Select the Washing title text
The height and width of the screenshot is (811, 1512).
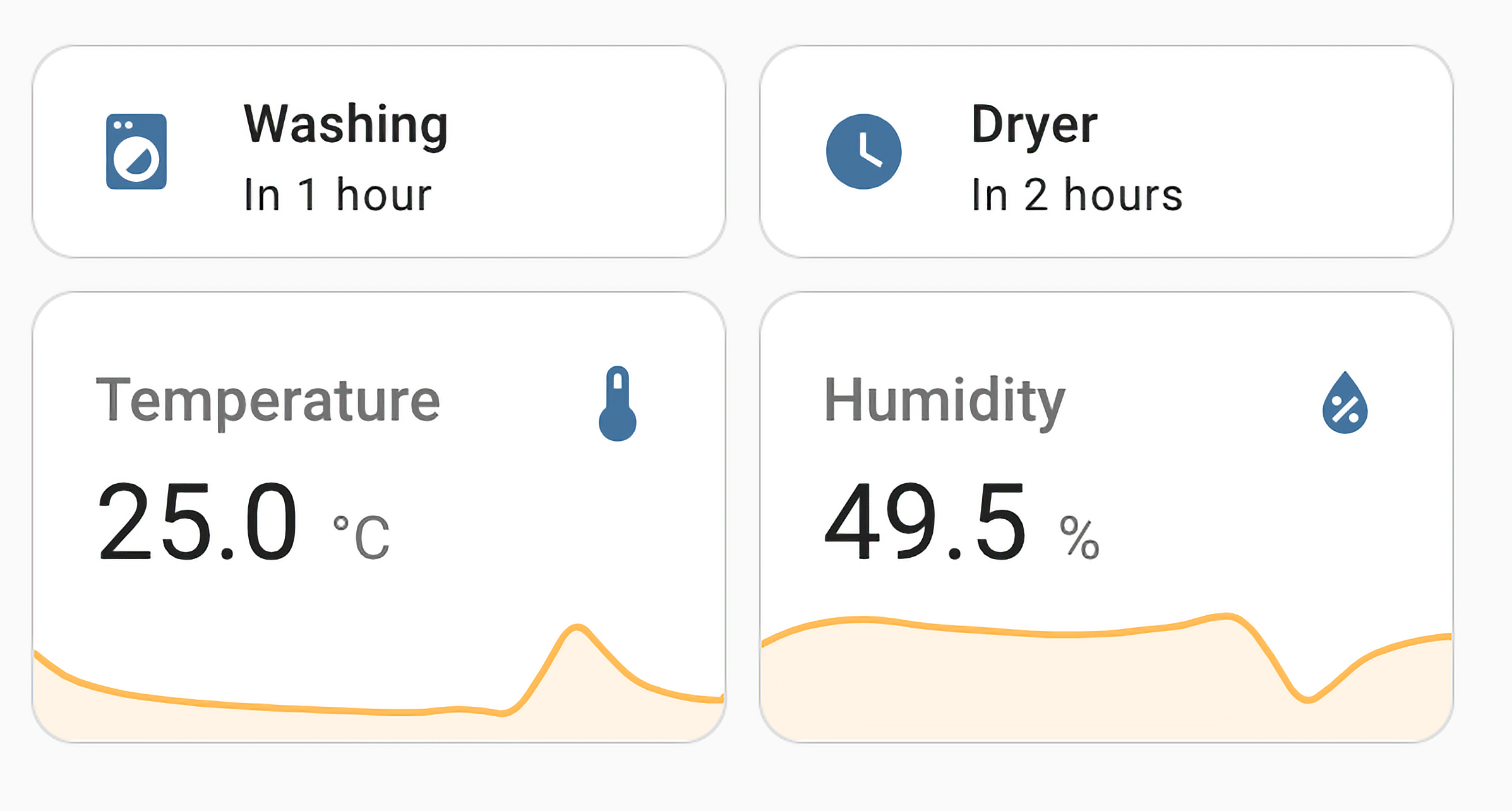[346, 125]
